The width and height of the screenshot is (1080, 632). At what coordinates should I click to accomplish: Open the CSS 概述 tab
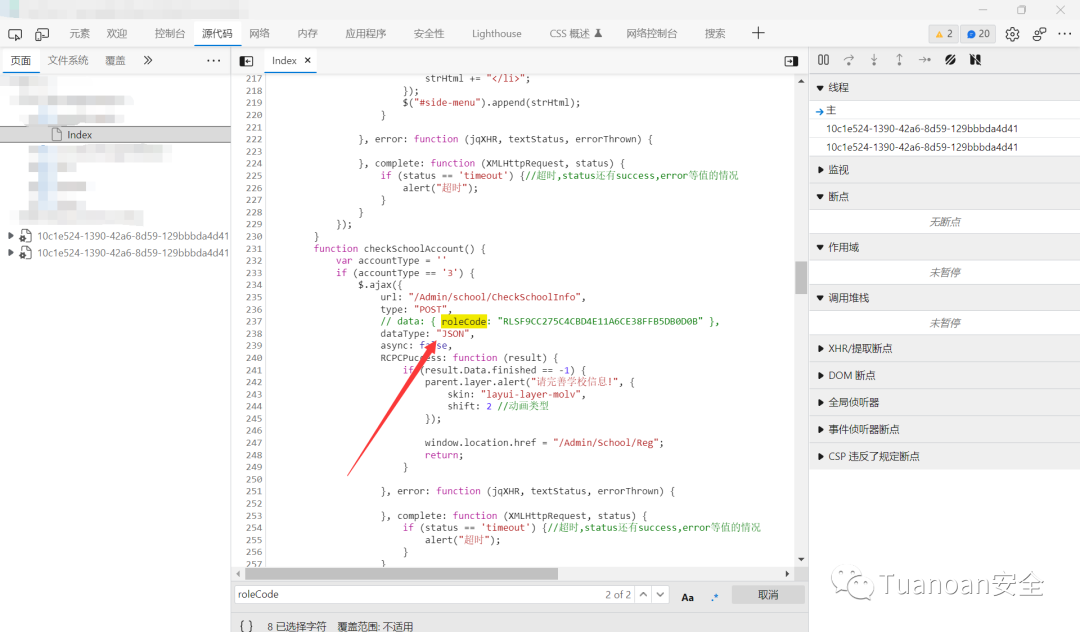click(575, 34)
